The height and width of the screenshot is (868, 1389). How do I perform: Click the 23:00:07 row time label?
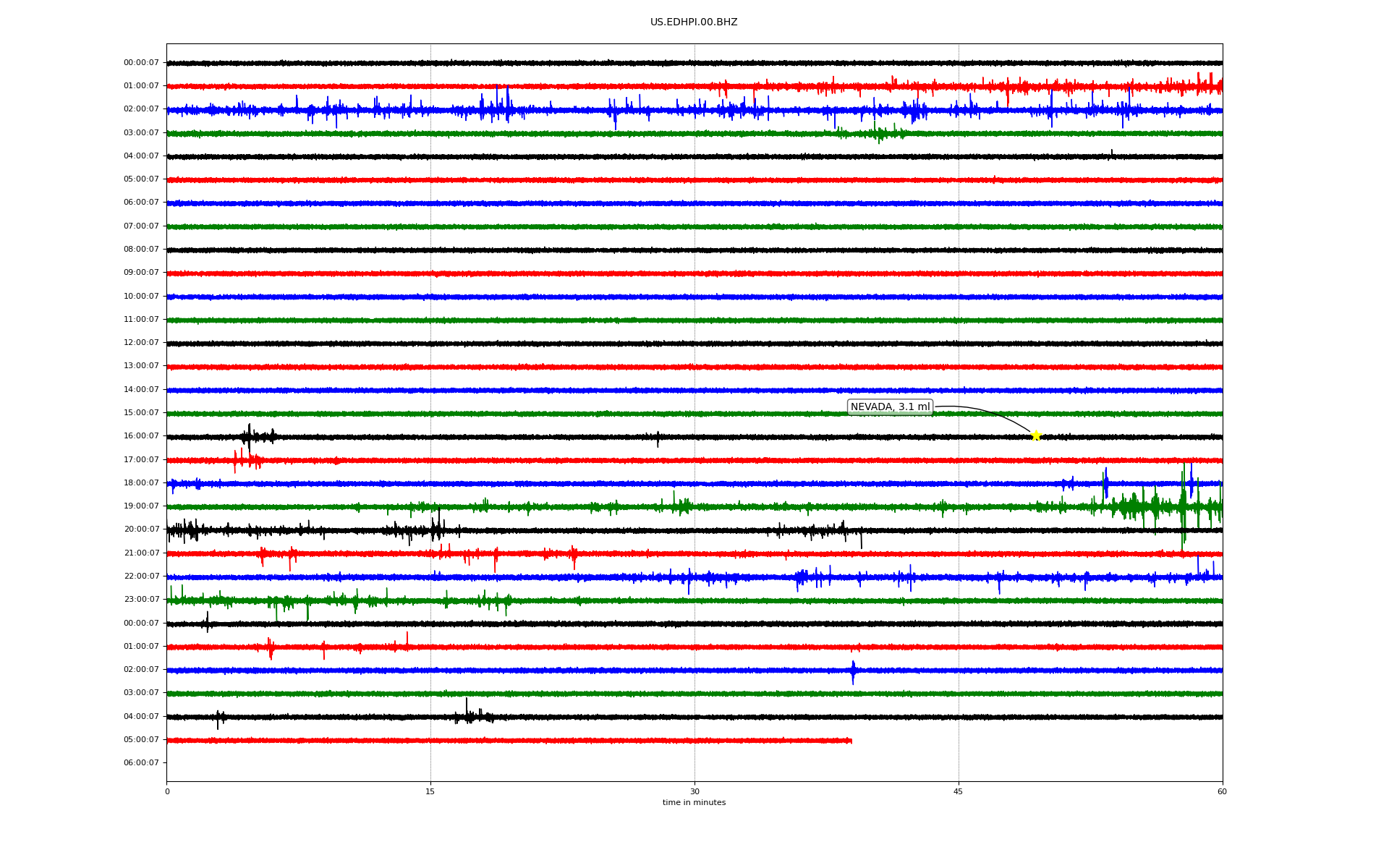[141, 600]
